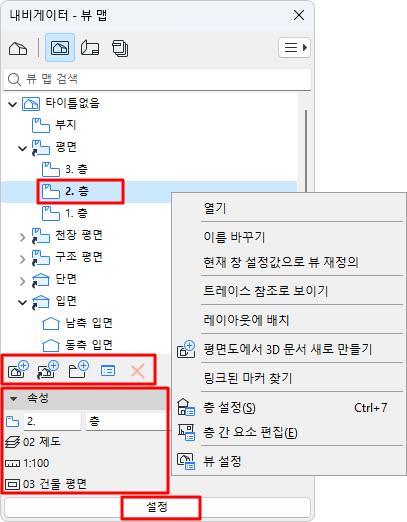This screenshot has height=522, width=407.
Task: Select the 3. 층 floor plan view
Action: 65,169
